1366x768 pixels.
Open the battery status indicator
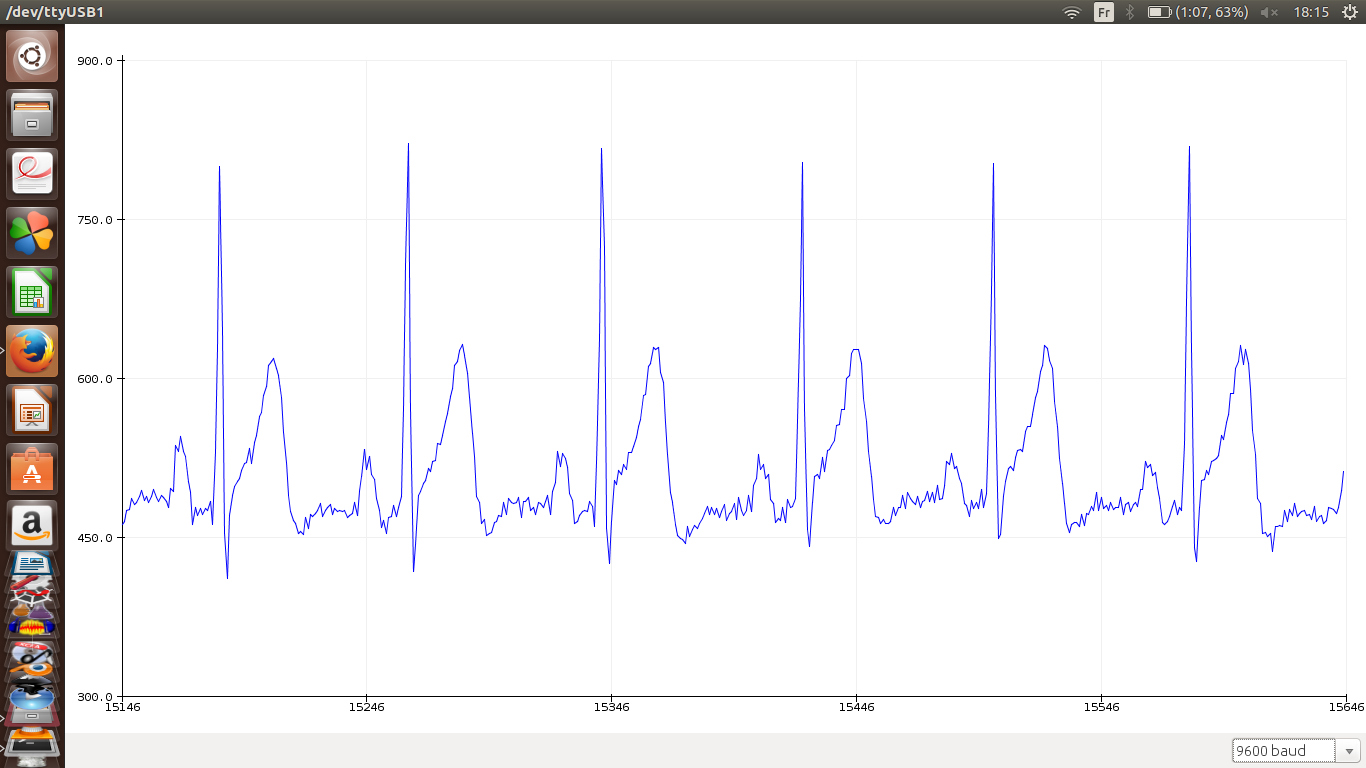click(x=1198, y=12)
